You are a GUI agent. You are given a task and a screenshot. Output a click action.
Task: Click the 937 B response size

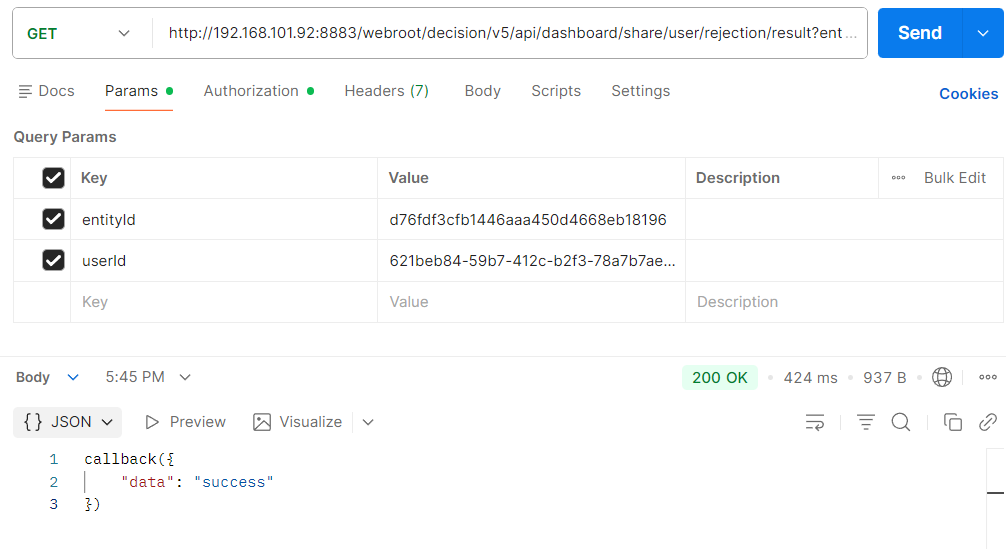click(884, 378)
